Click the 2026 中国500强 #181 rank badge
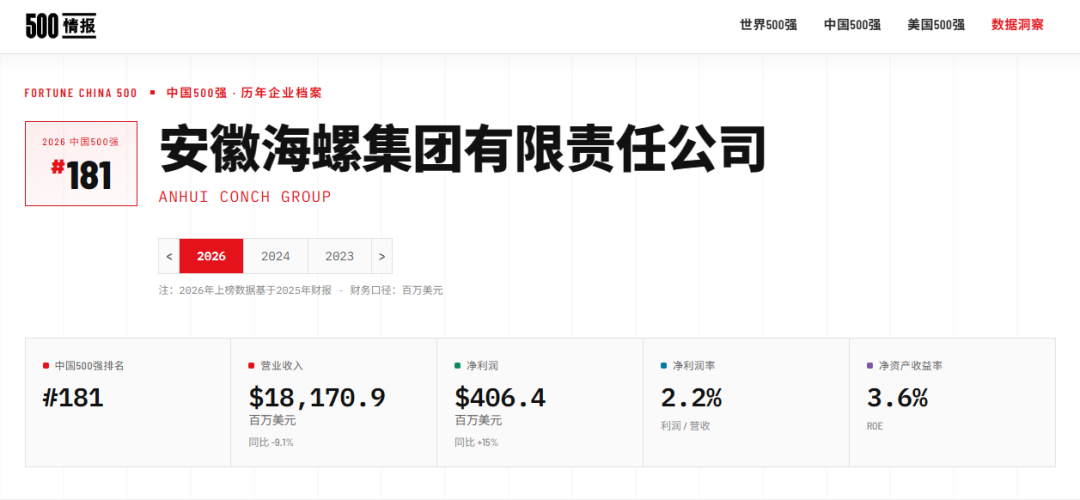 pos(81,163)
